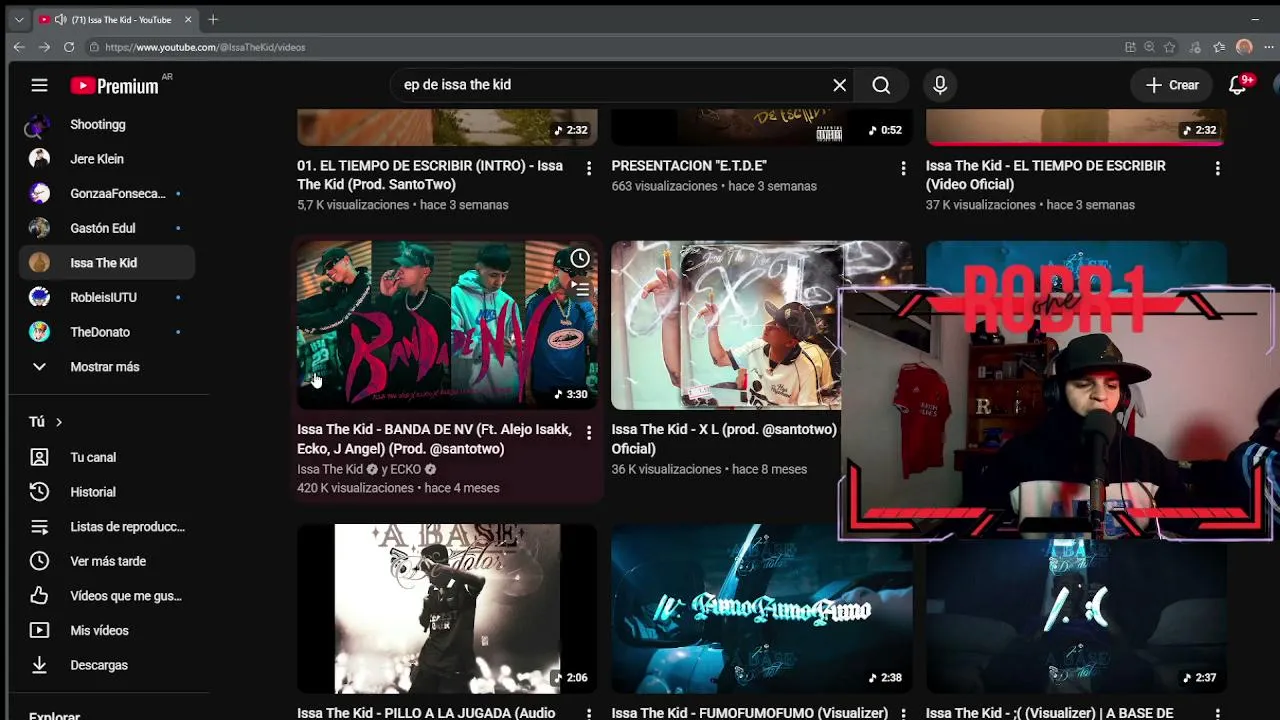Screen dimensions: 1280x720
Task: Open the Gastón Edul subscription channel
Action: [x=107, y=228]
